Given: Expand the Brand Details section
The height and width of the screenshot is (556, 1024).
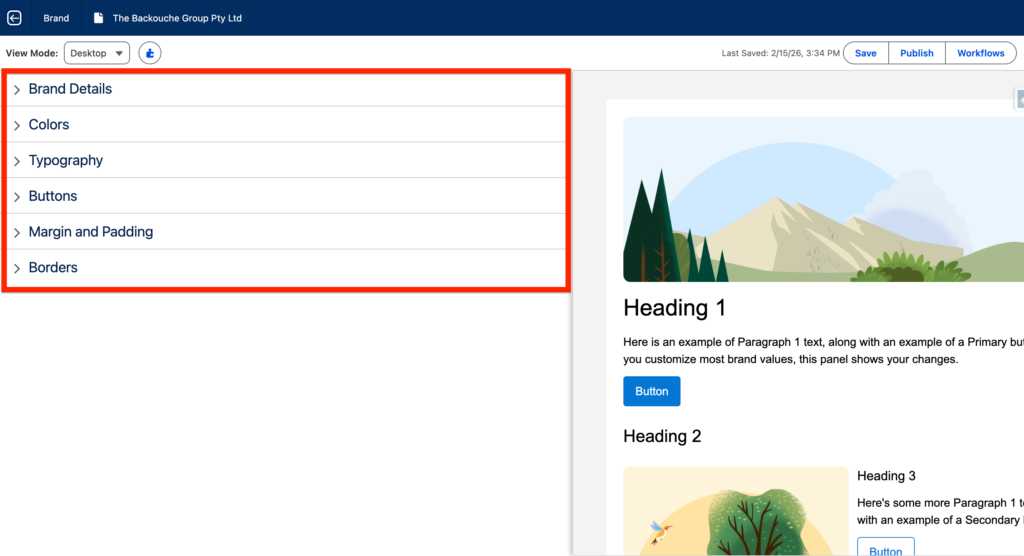Looking at the screenshot, I should tap(70, 89).
